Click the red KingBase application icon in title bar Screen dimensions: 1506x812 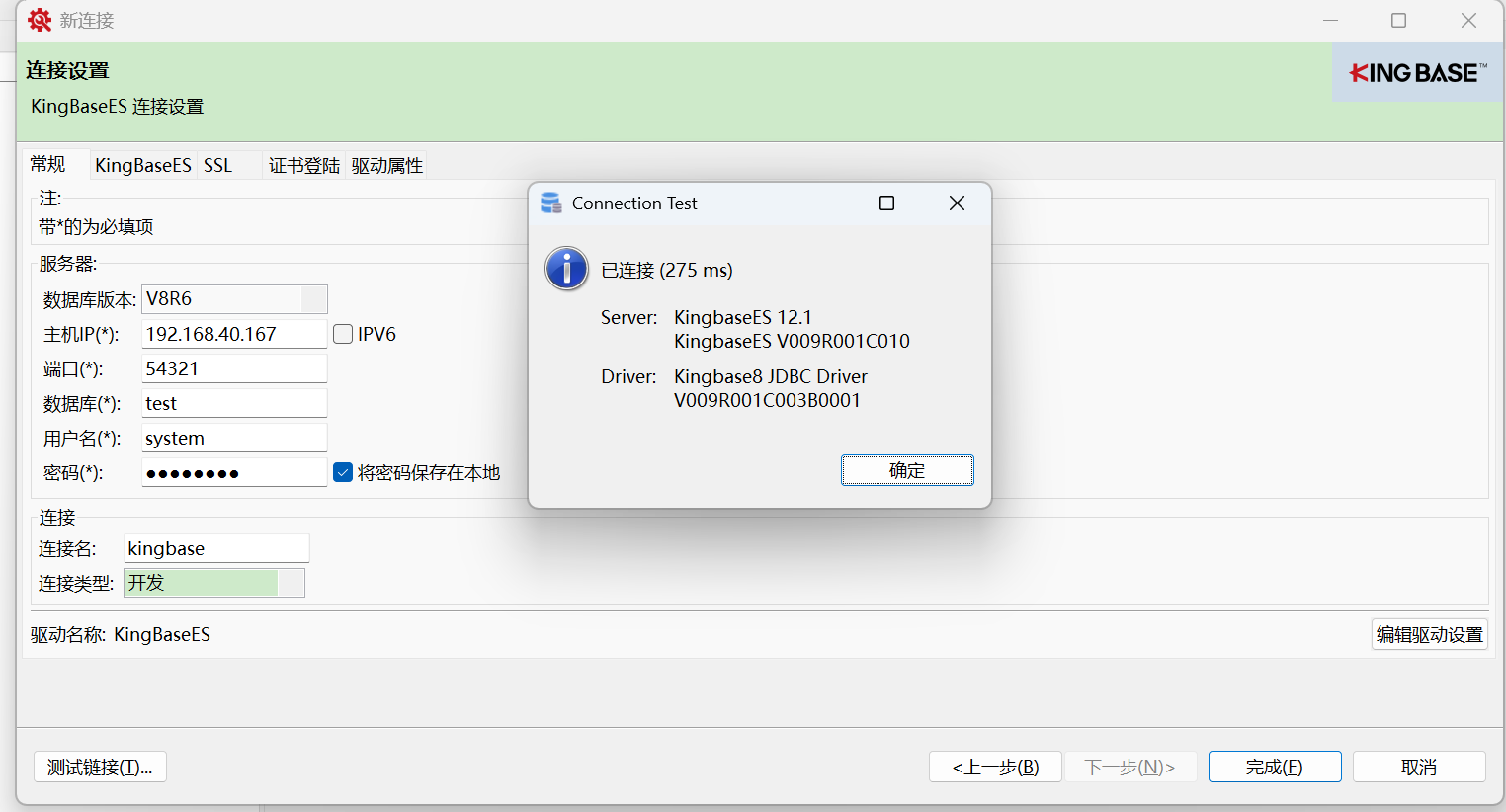click(x=38, y=20)
